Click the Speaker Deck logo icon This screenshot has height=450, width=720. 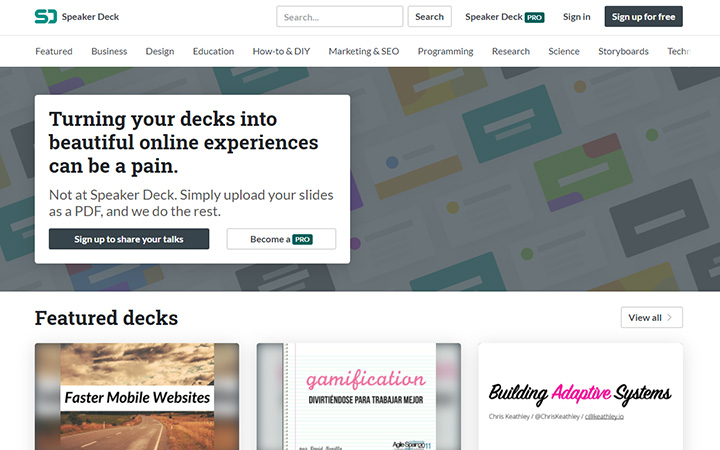(x=46, y=17)
